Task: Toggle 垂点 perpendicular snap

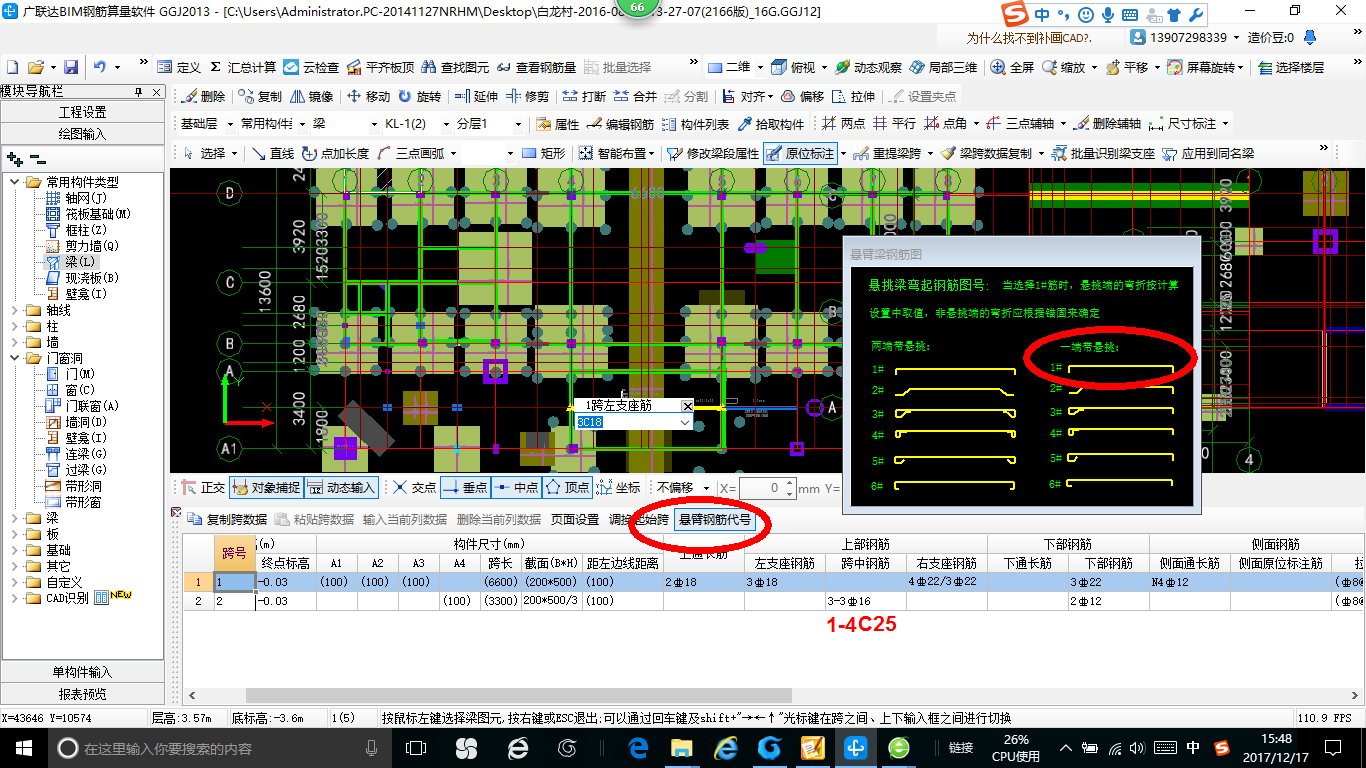Action: pyautogui.click(x=464, y=487)
